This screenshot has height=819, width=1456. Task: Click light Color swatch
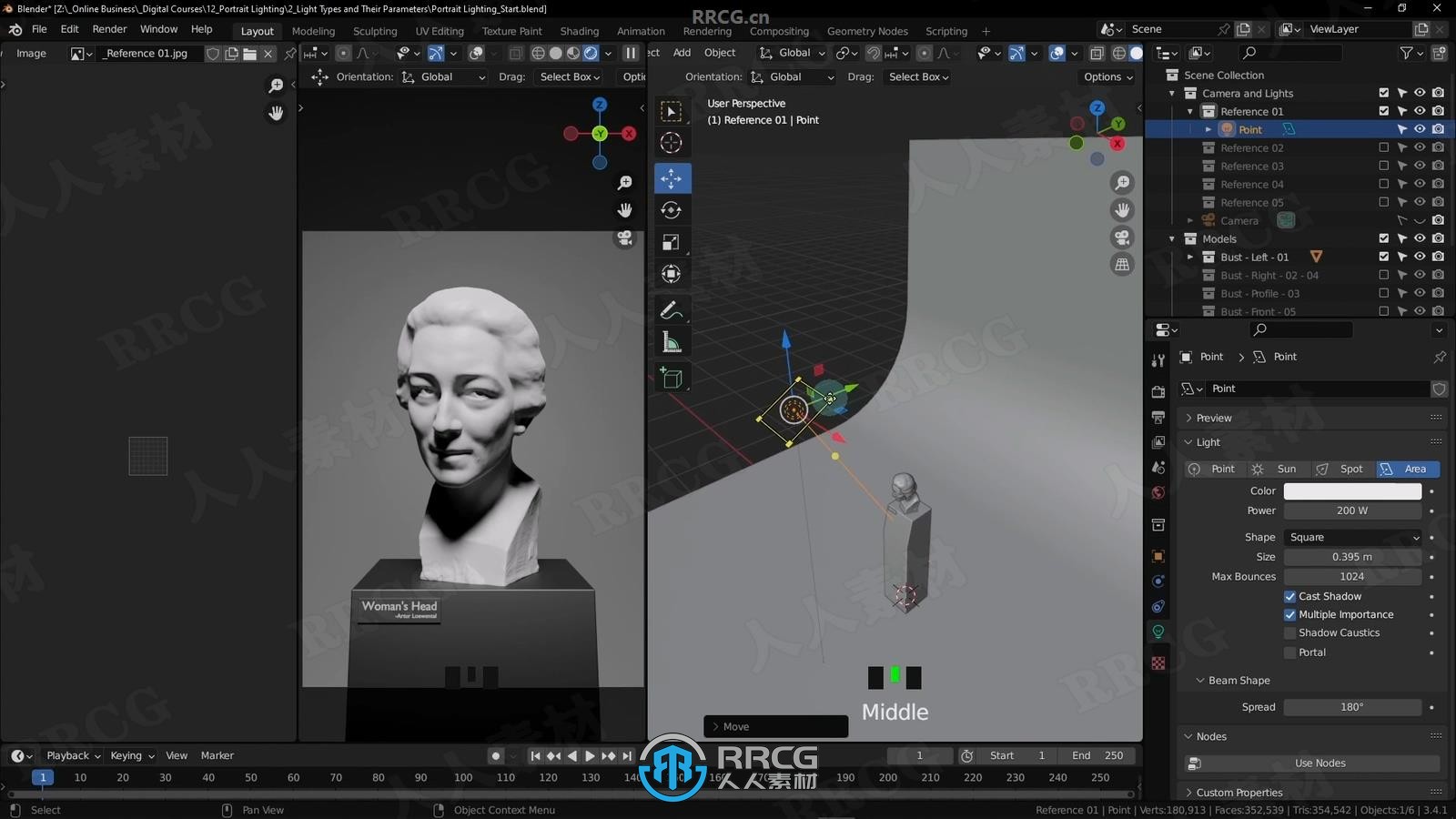point(1352,491)
